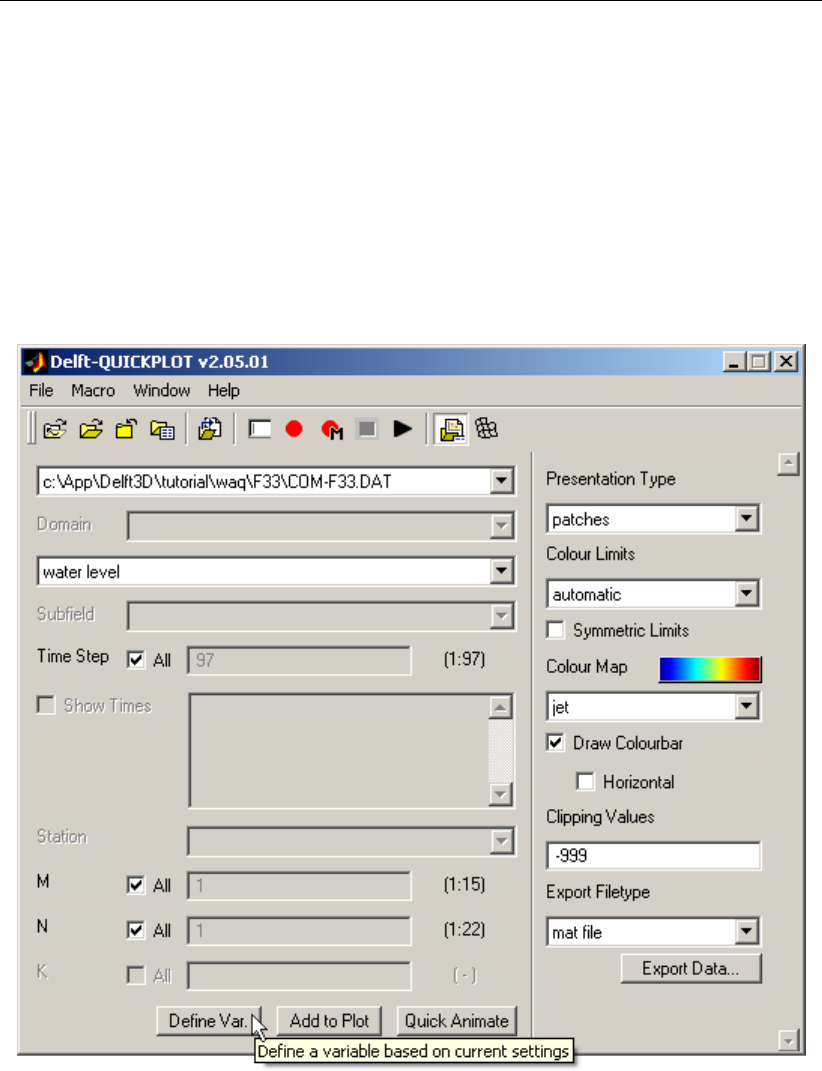Screen dimensions: 822x1071
Task: Click the M index input field
Action: pyautogui.click(x=299, y=886)
